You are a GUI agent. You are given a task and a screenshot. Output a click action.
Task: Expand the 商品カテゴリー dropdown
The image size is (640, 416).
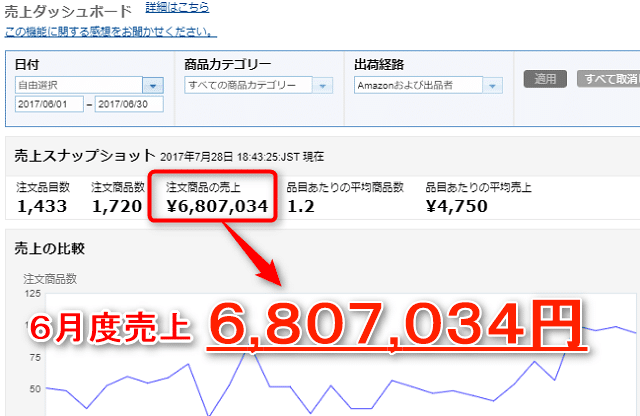click(323, 86)
